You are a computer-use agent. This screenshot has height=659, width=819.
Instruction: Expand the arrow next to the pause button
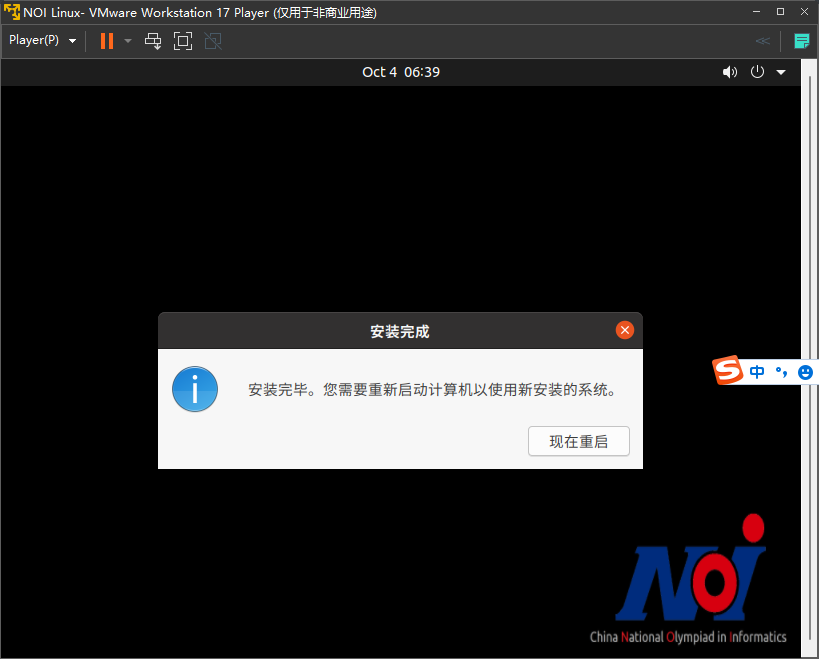pyautogui.click(x=128, y=41)
